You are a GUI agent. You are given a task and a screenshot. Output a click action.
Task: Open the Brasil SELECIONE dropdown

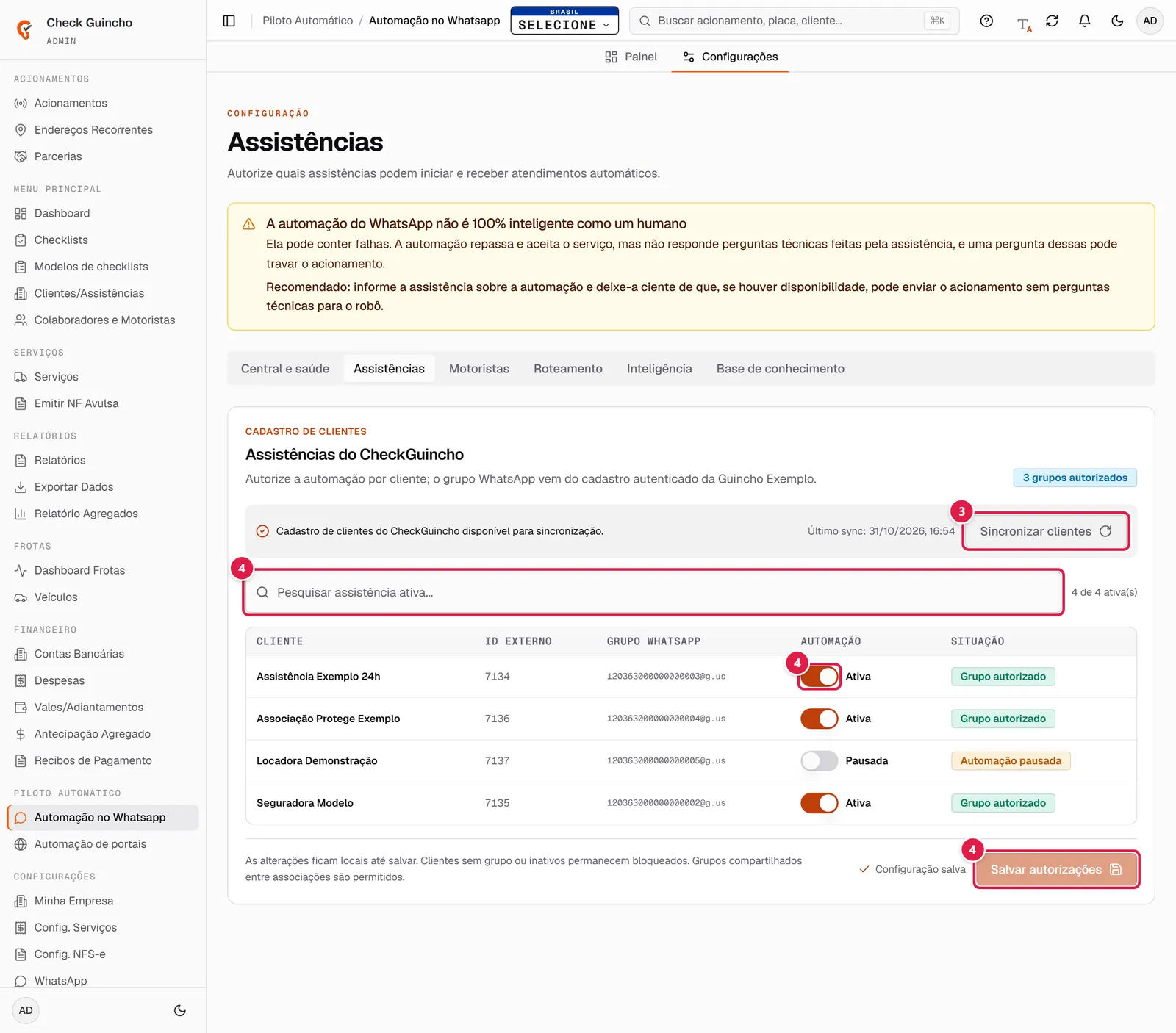pyautogui.click(x=564, y=21)
